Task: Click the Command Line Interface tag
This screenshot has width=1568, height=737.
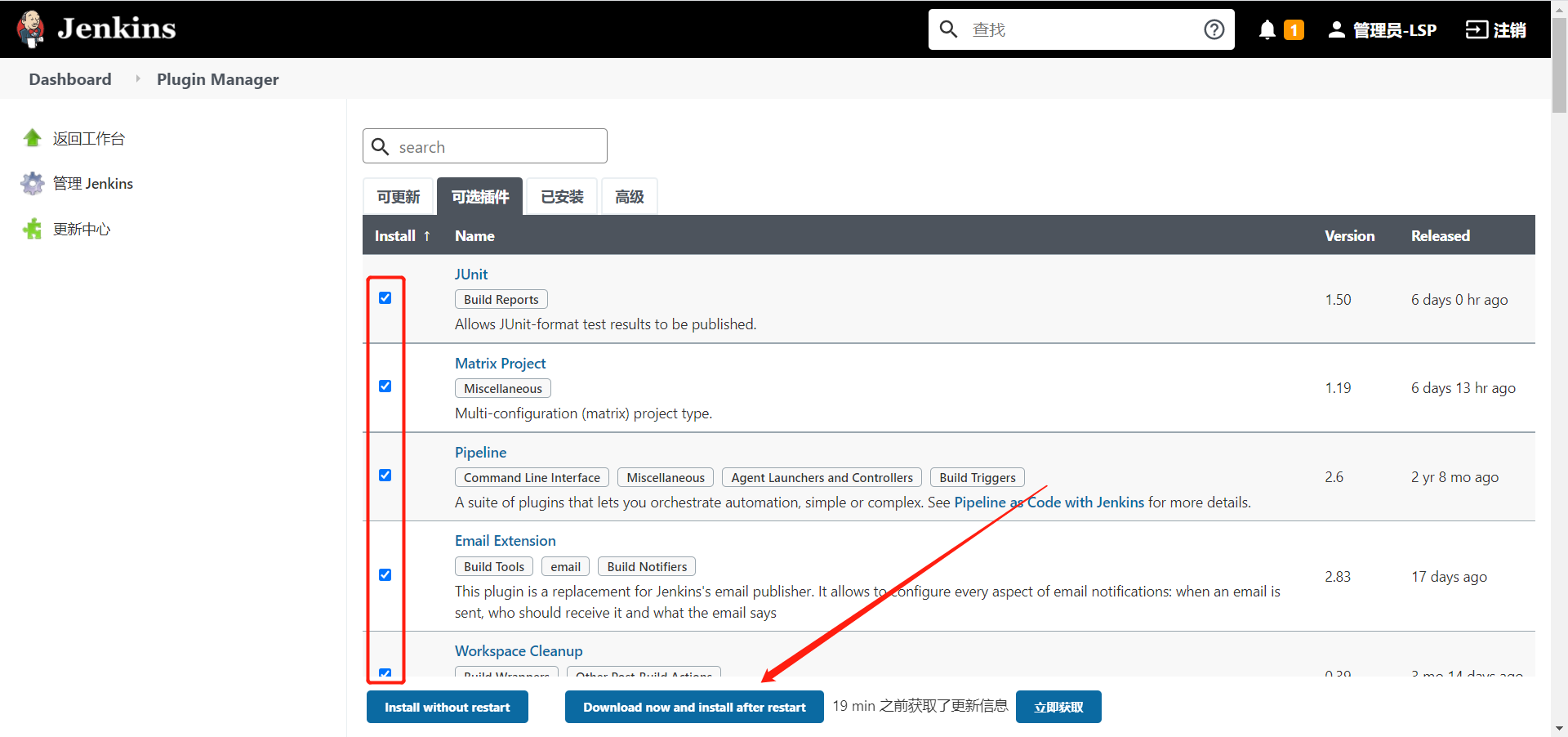Action: [x=532, y=478]
